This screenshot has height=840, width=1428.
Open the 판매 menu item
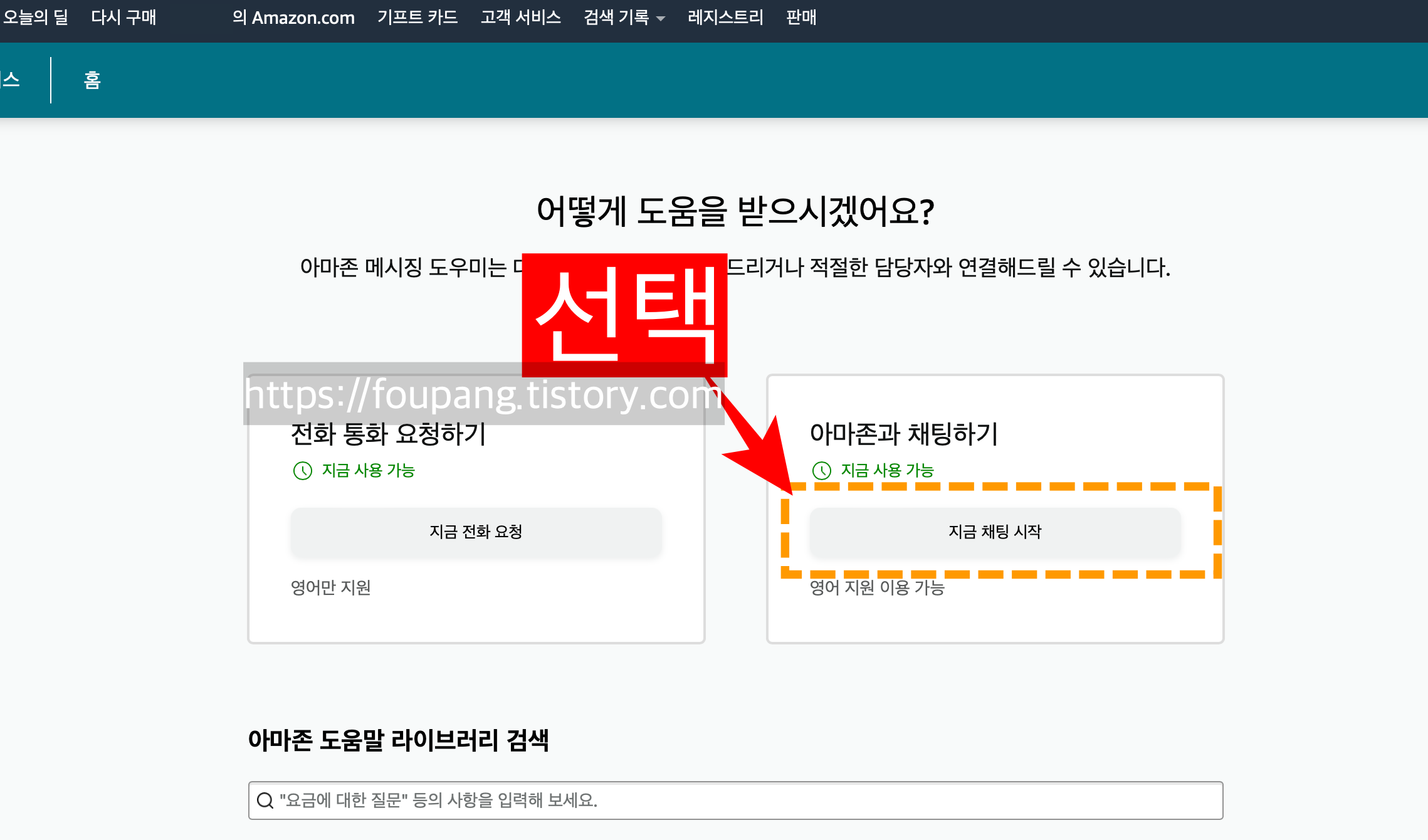(801, 17)
